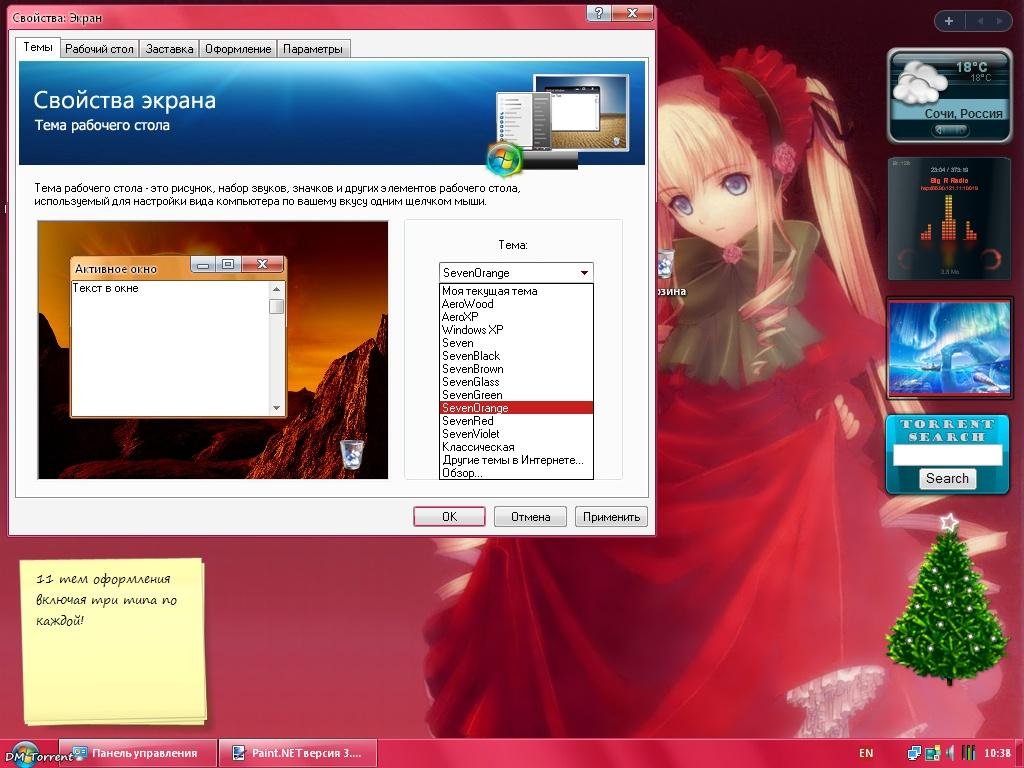Click the weather gadget left arrow

click(940, 131)
